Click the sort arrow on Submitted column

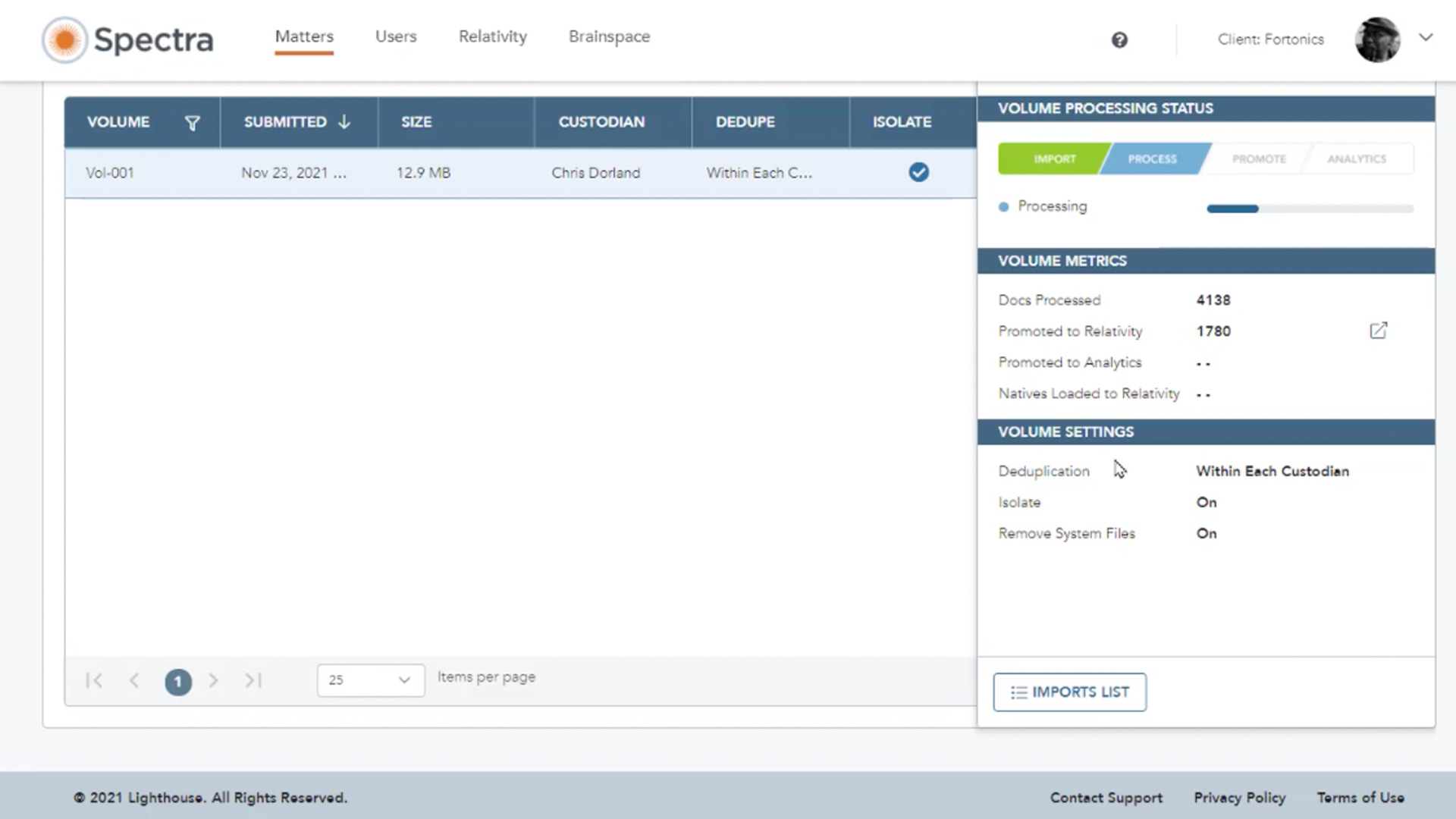344,121
